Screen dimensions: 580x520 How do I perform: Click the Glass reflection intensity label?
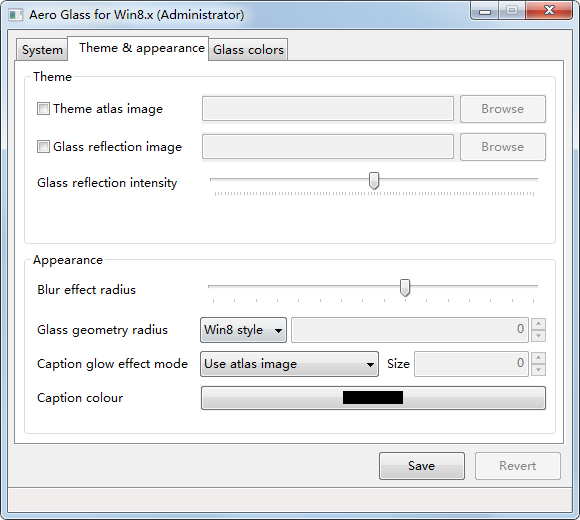[107, 183]
